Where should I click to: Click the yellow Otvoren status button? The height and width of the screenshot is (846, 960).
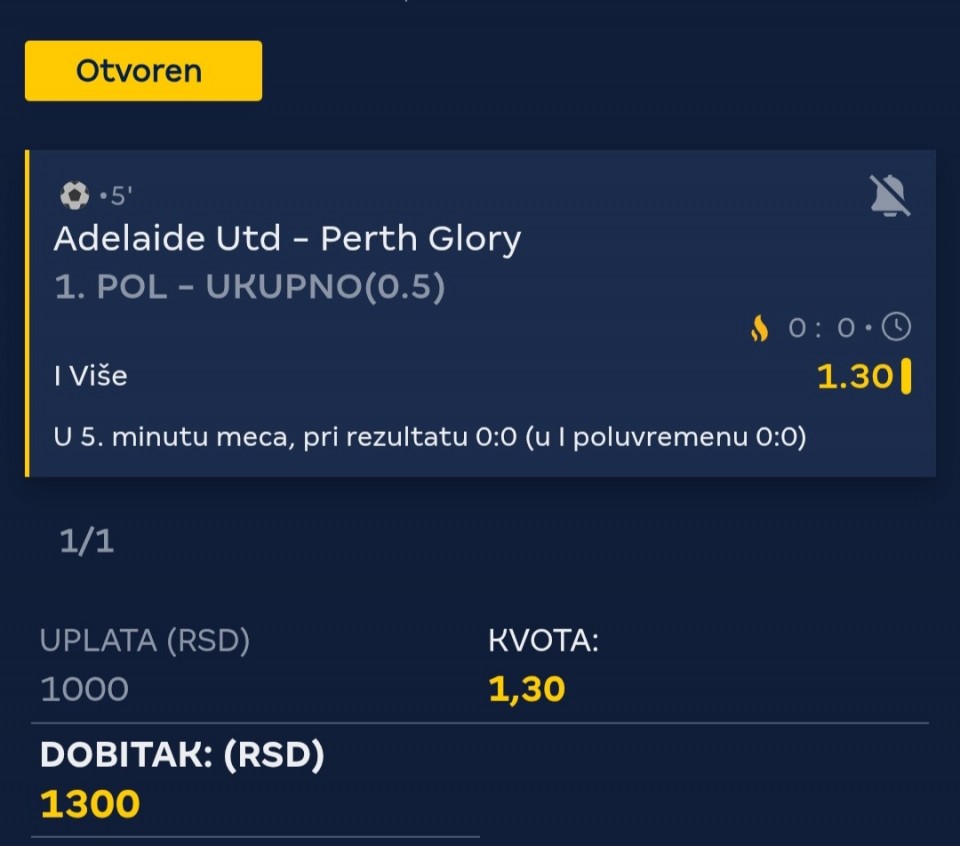tap(143, 71)
